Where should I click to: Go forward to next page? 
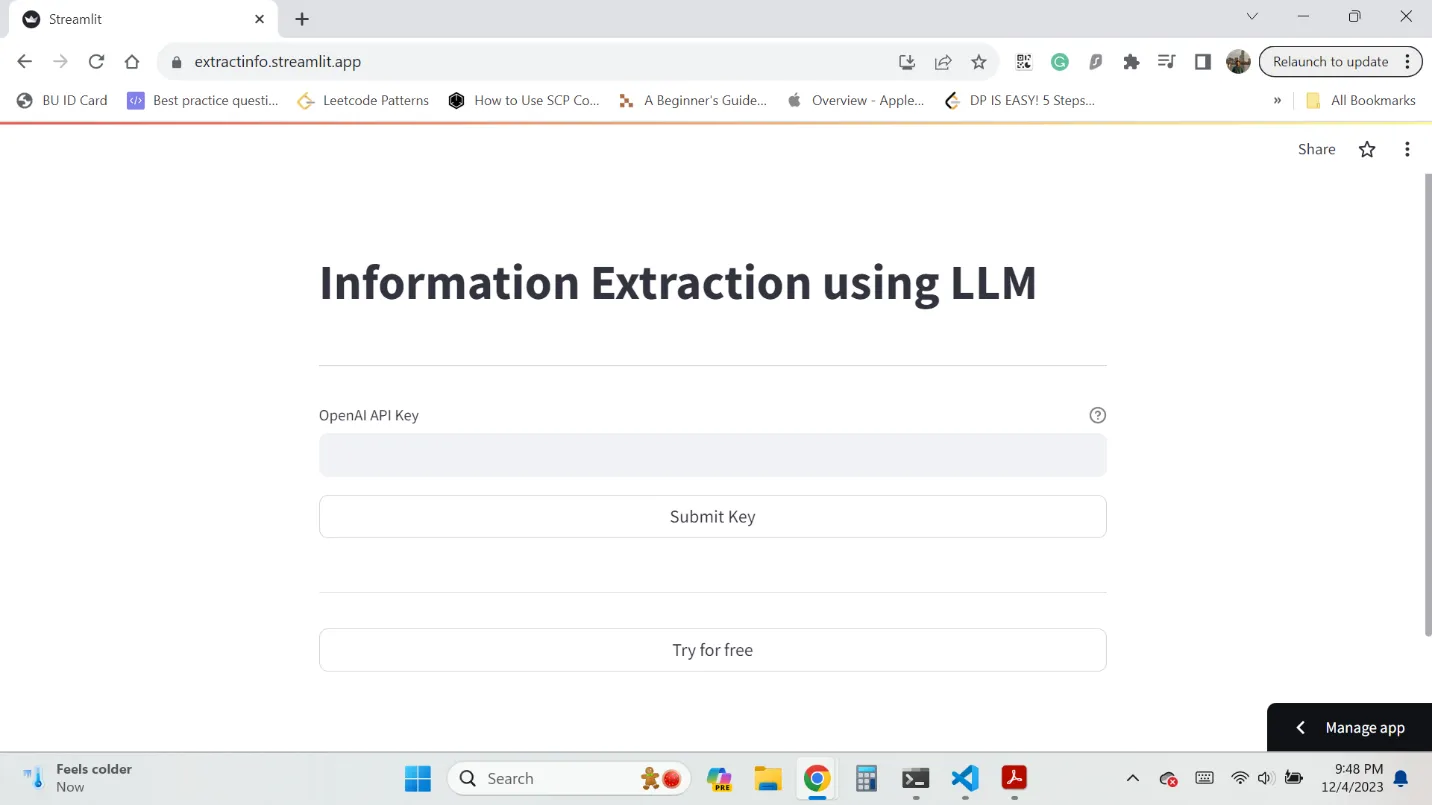point(61,62)
